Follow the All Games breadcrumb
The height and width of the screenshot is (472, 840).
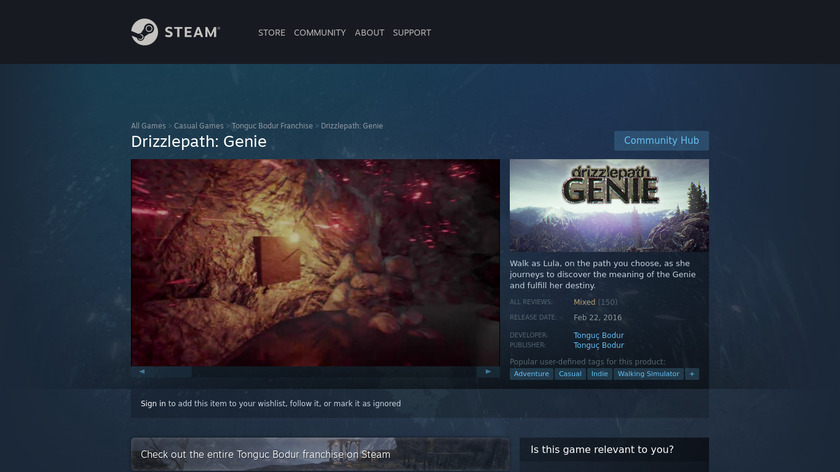(148, 126)
